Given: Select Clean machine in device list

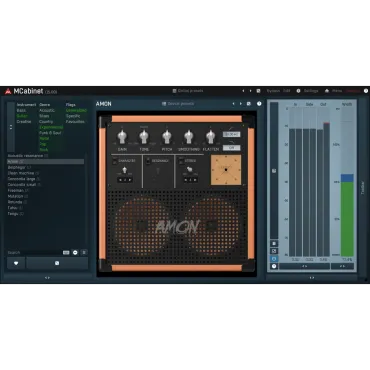Looking at the screenshot, I should [x=46, y=173].
